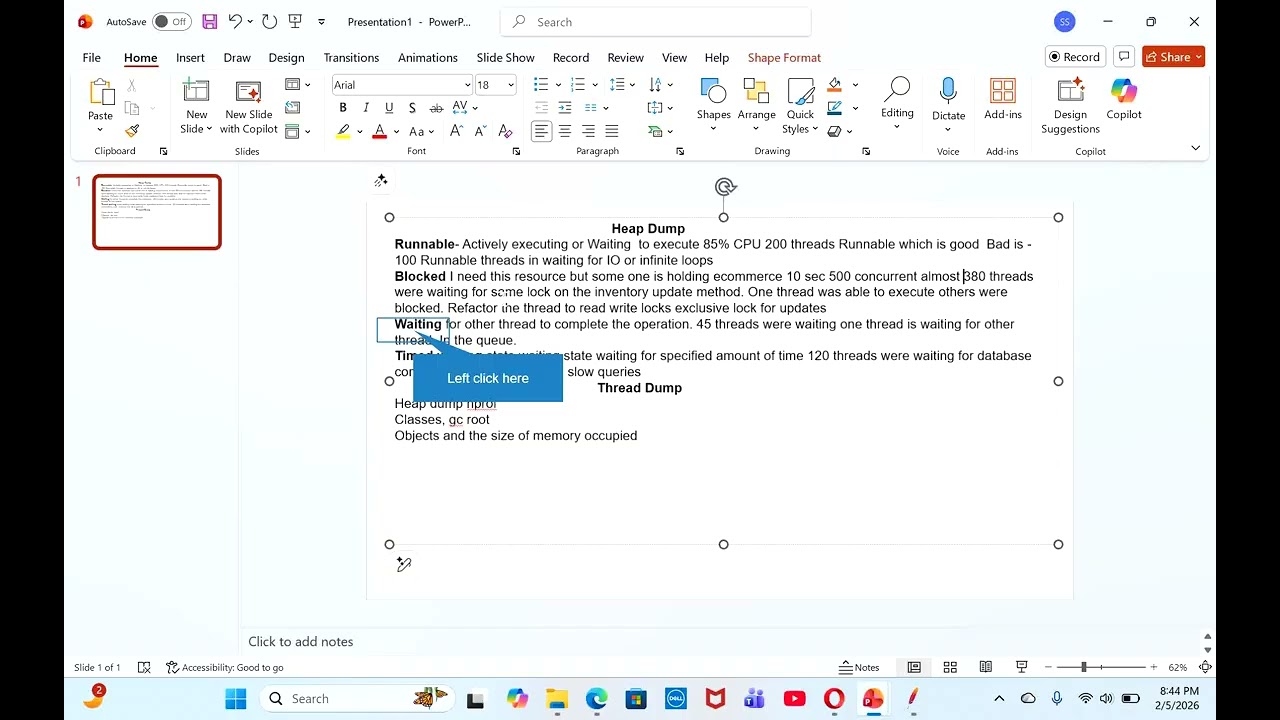Screen dimensions: 1280x720
Task: Launch Design Suggestions
Action: tap(1070, 106)
